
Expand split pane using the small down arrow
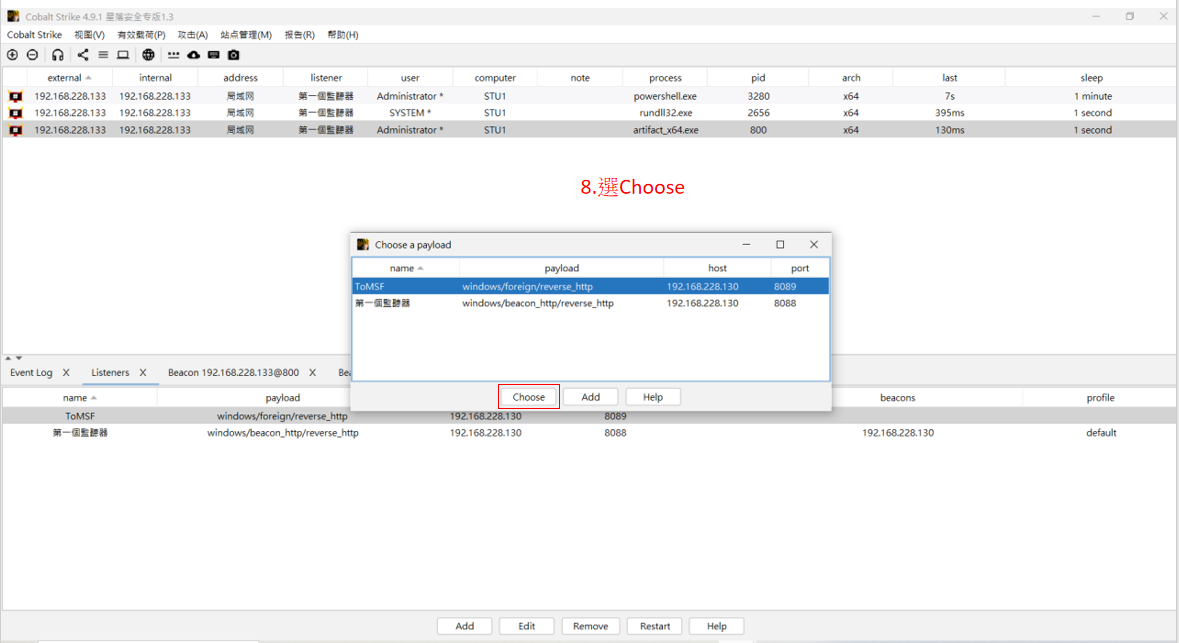point(19,358)
